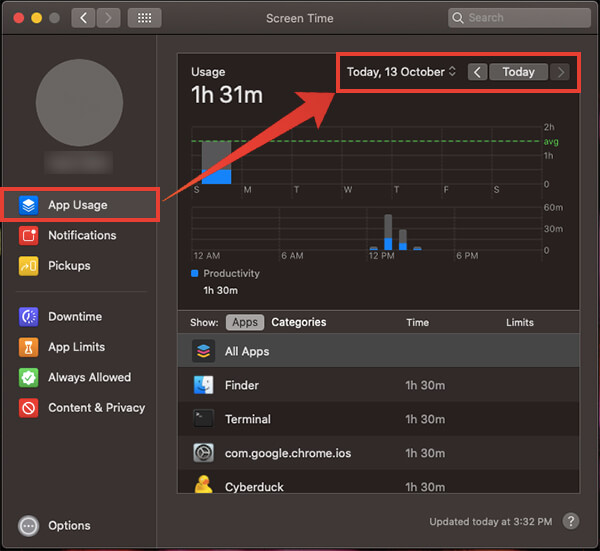The image size is (600, 551).
Task: Click the user profile avatar
Action: point(79,103)
